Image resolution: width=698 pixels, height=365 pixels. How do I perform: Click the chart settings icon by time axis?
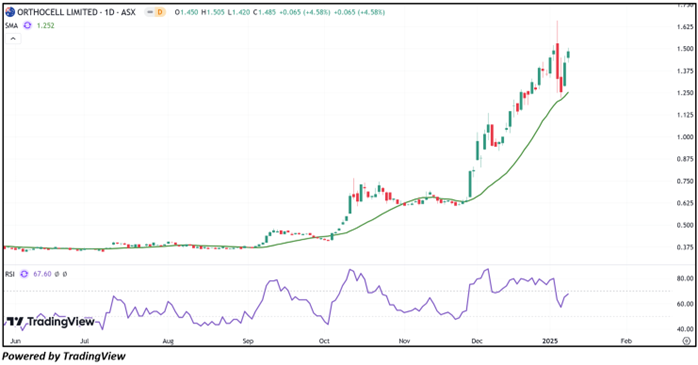687,341
